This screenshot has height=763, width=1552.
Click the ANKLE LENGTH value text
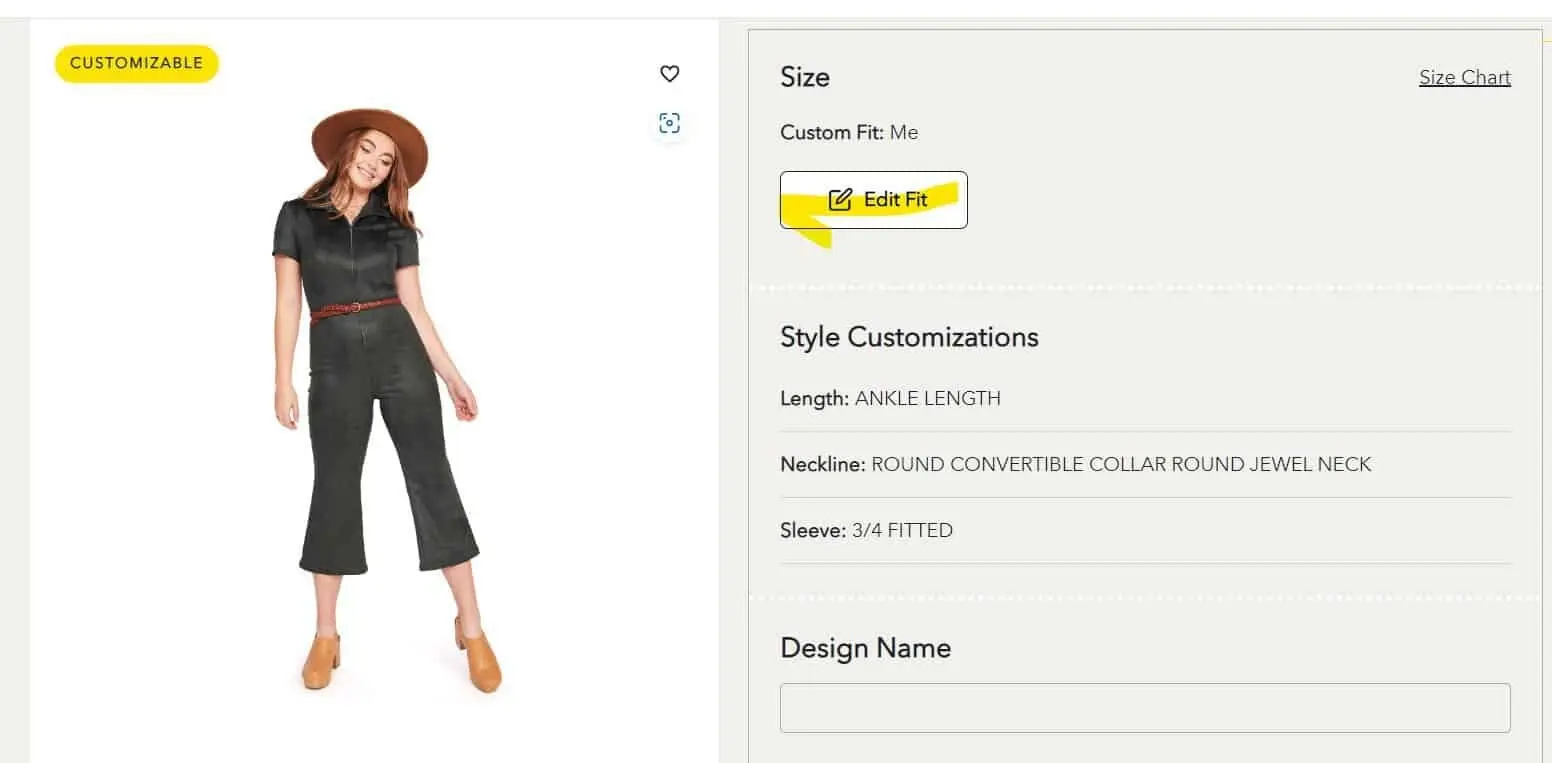[927, 398]
